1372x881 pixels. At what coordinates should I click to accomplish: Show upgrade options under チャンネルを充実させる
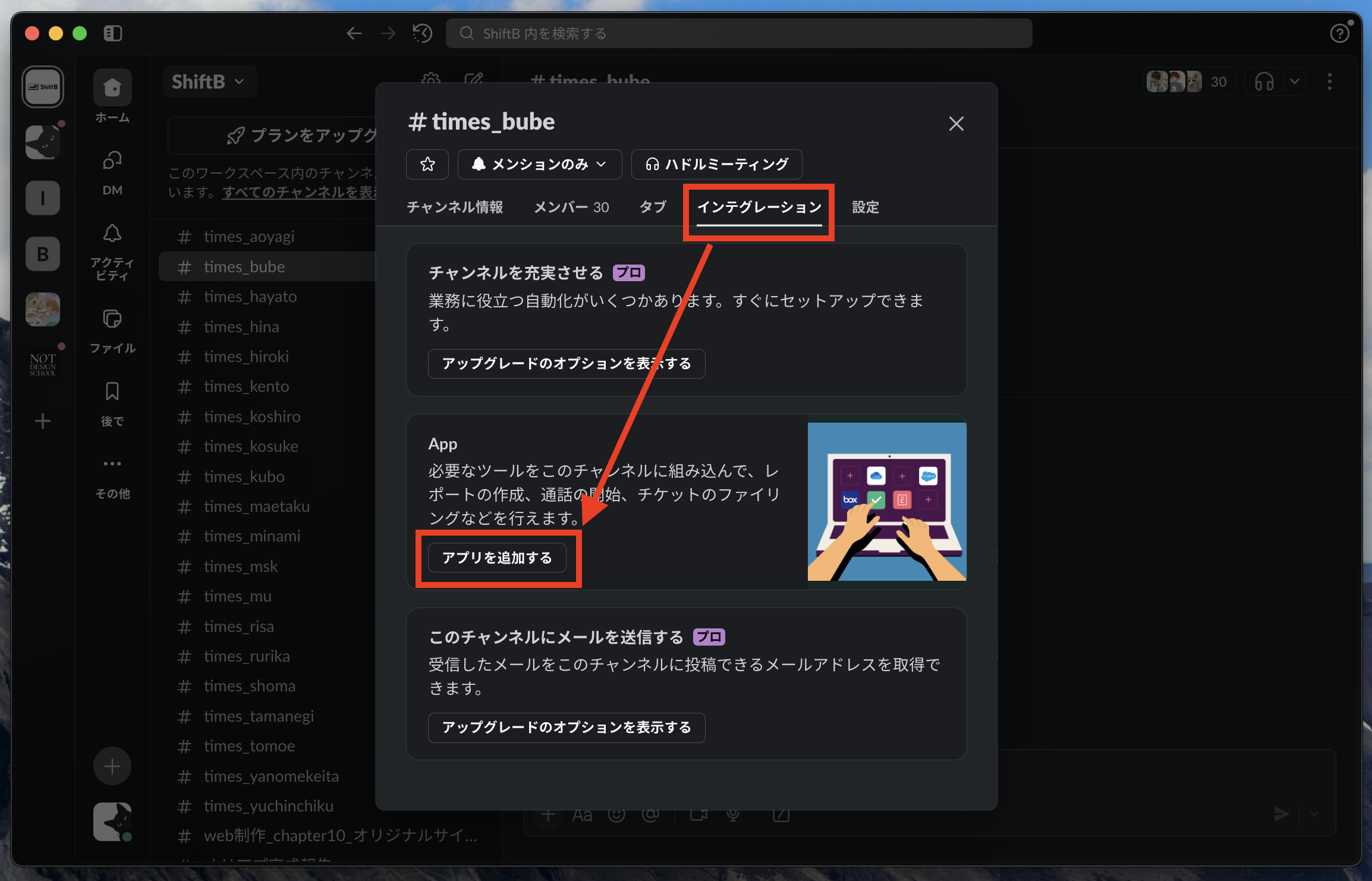567,363
